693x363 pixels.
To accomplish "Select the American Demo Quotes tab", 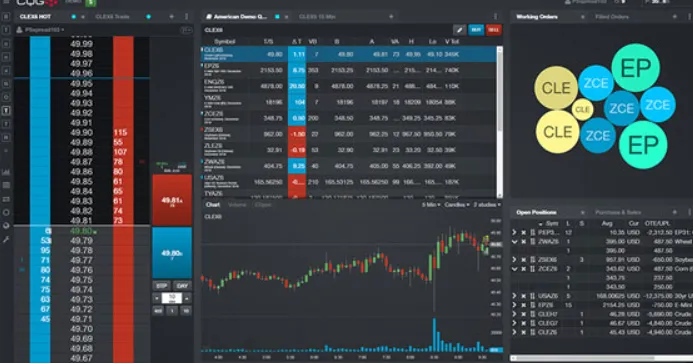I will pos(240,17).
